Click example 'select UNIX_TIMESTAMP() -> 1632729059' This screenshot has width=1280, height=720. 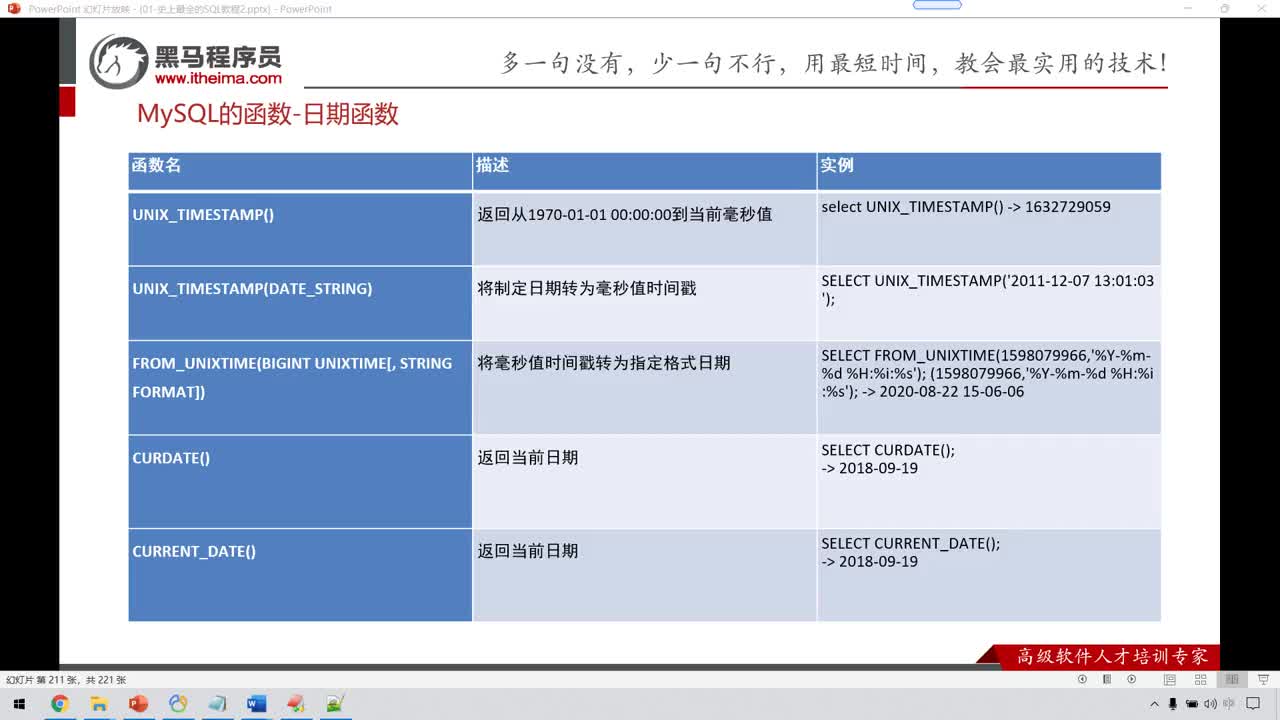pyautogui.click(x=966, y=207)
